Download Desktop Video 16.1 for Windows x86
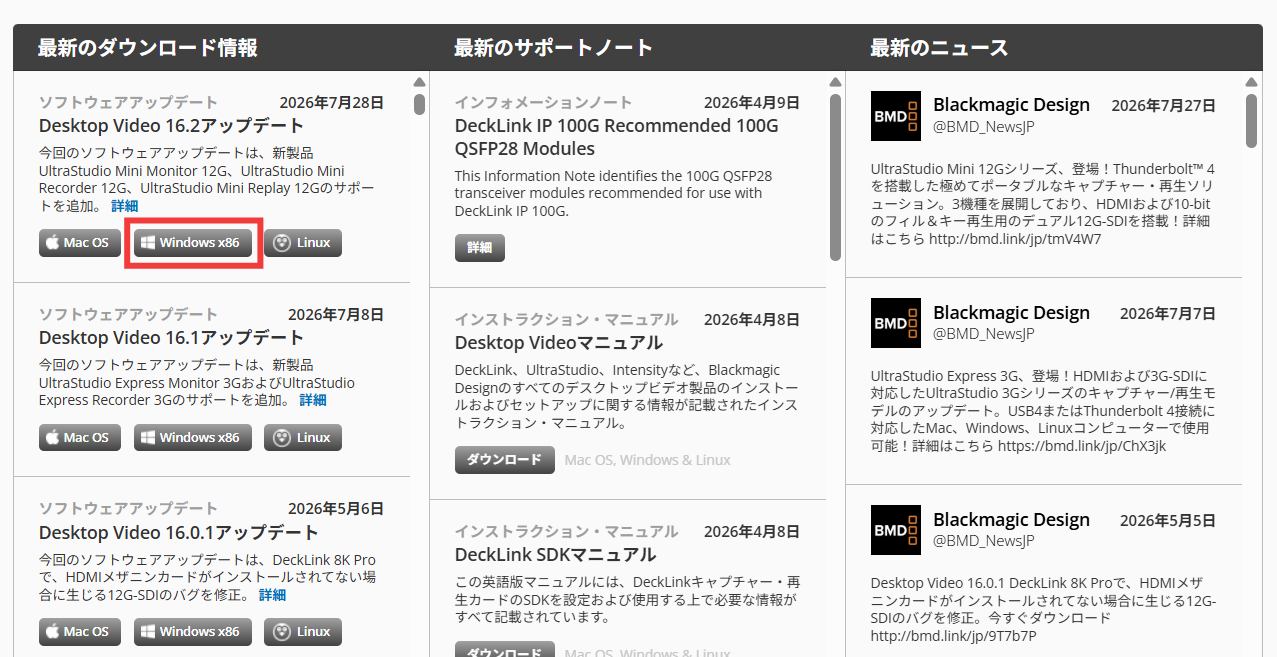 click(x=194, y=438)
